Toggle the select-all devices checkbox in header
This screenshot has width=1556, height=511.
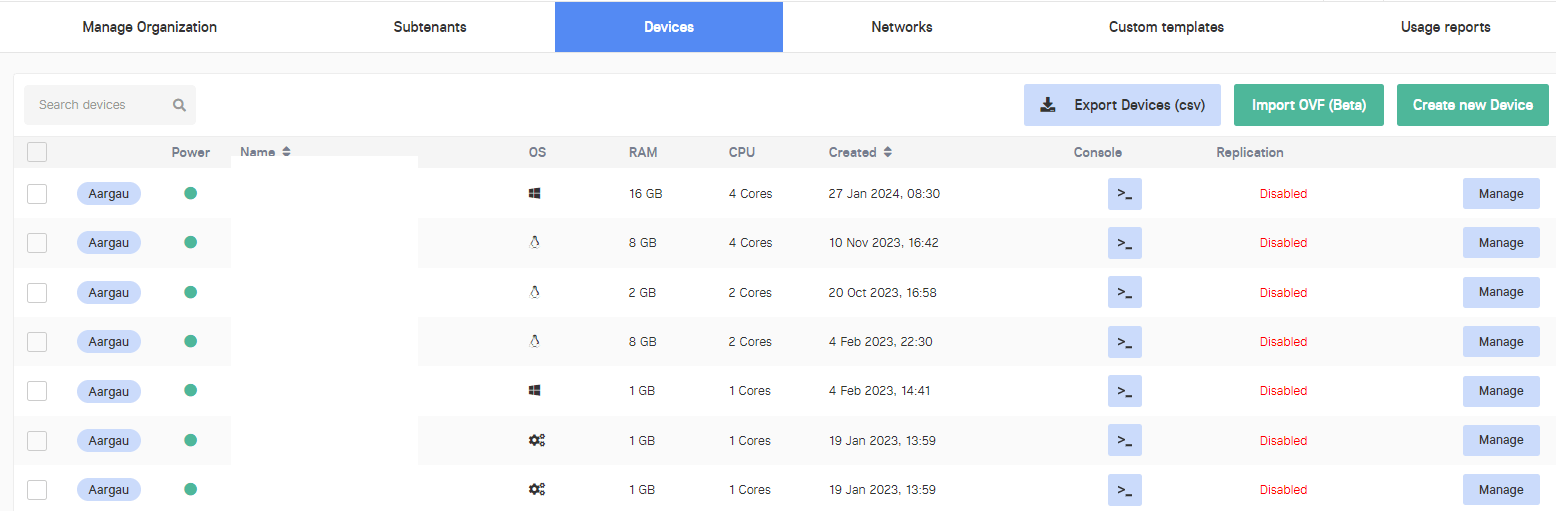point(37,152)
